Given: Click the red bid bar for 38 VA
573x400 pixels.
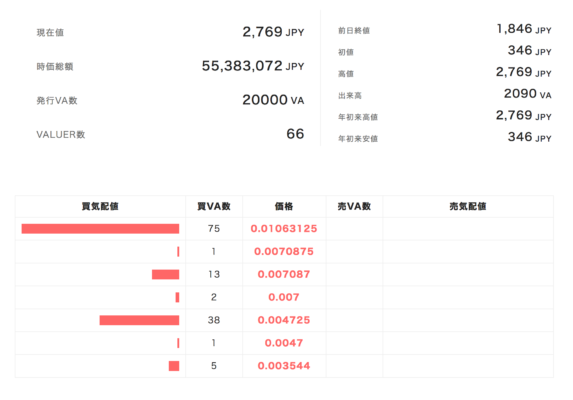Looking at the screenshot, I should click(139, 320).
